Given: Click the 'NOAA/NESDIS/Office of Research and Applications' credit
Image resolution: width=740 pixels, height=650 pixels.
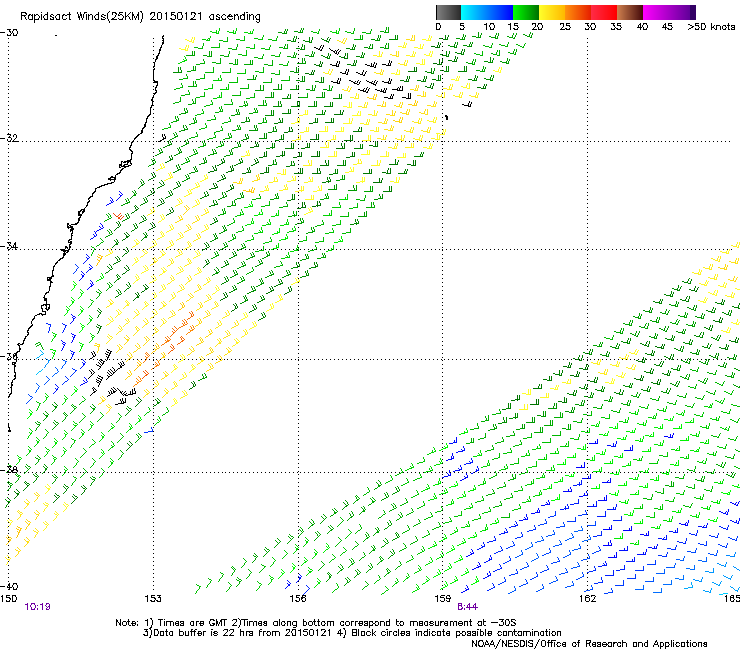Looking at the screenshot, I should pos(589,644).
